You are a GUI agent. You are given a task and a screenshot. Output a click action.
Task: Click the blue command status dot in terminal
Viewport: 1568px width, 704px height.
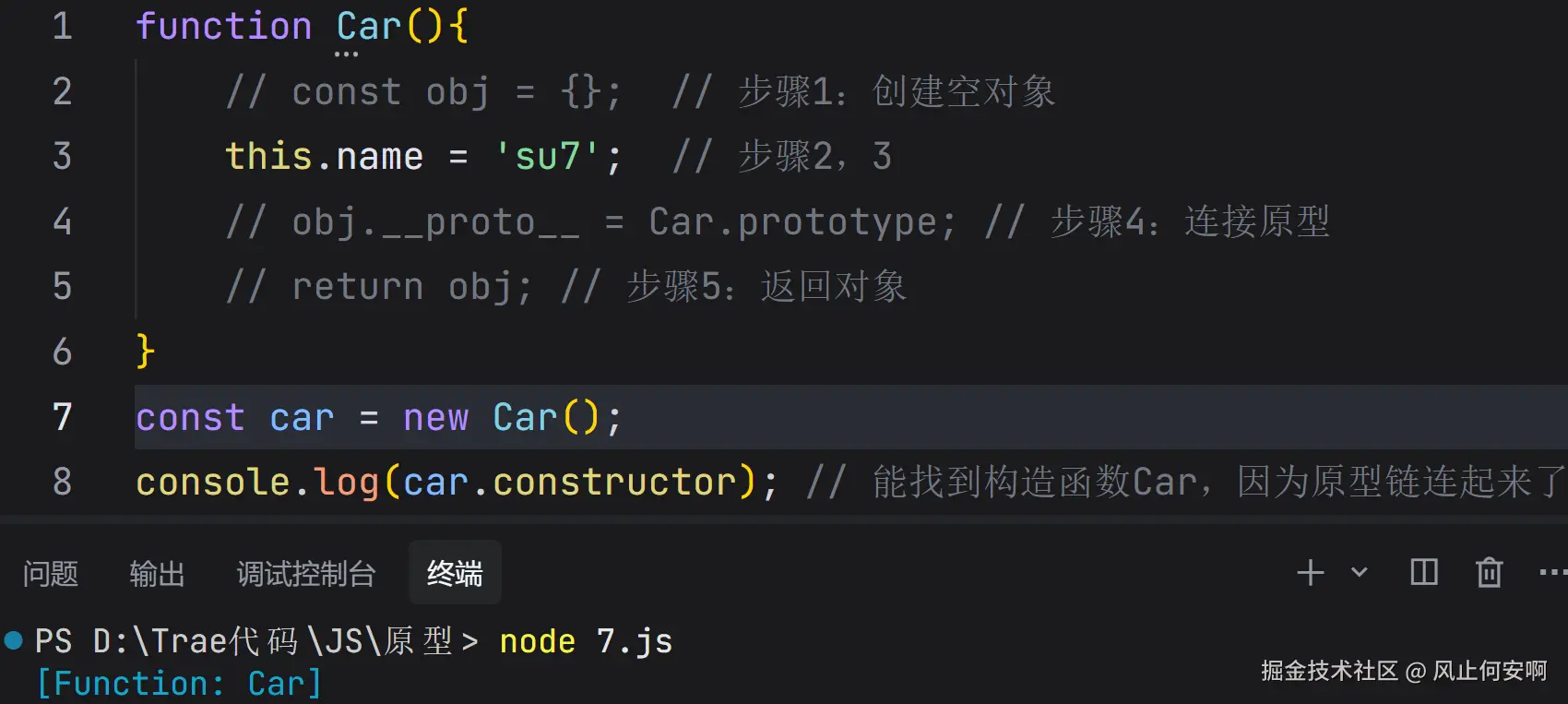click(x=13, y=640)
